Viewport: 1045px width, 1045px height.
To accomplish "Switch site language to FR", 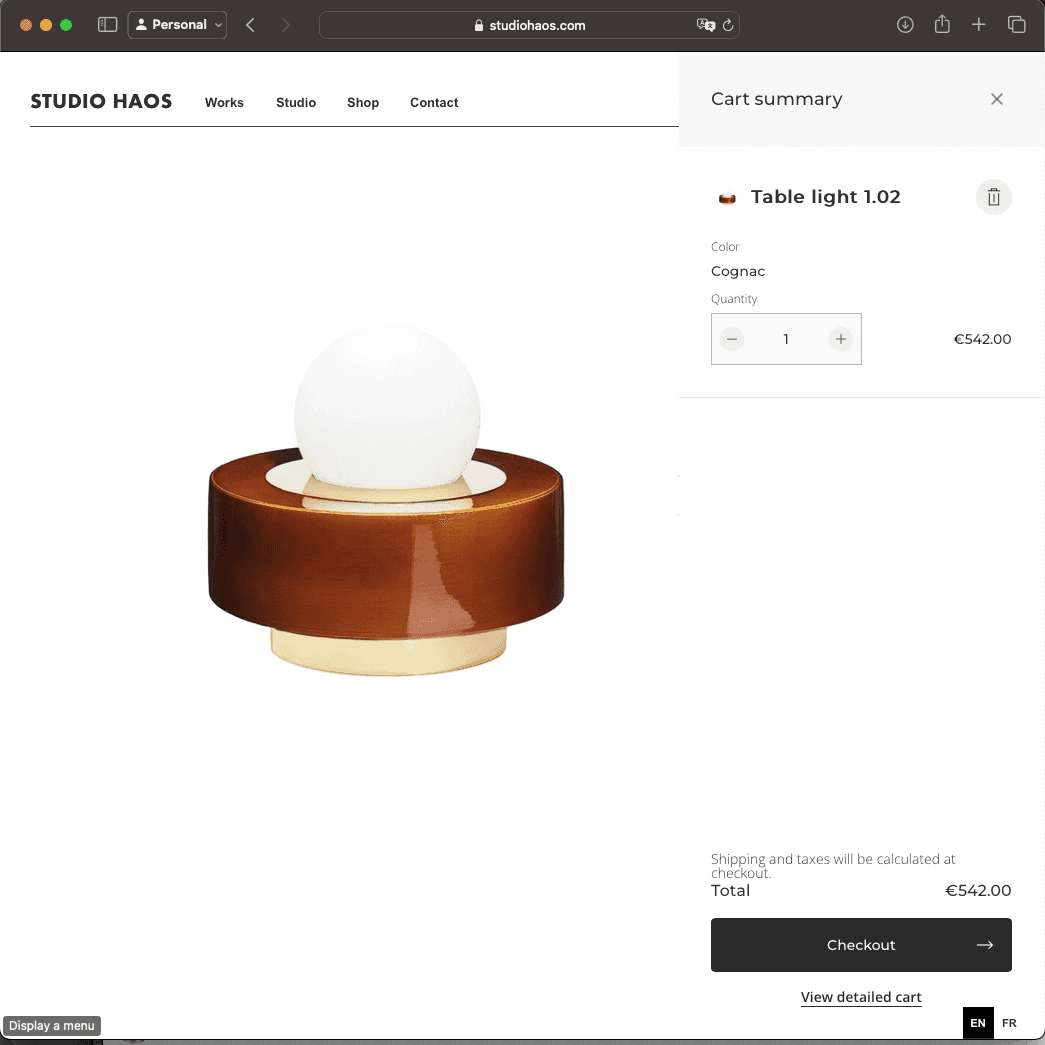I will click(1009, 1023).
